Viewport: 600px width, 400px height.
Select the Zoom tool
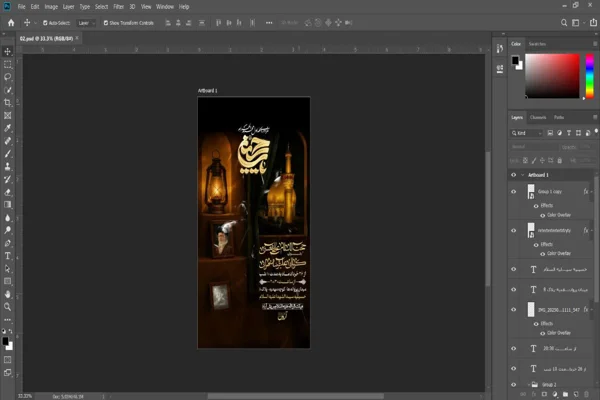[x=7, y=307]
